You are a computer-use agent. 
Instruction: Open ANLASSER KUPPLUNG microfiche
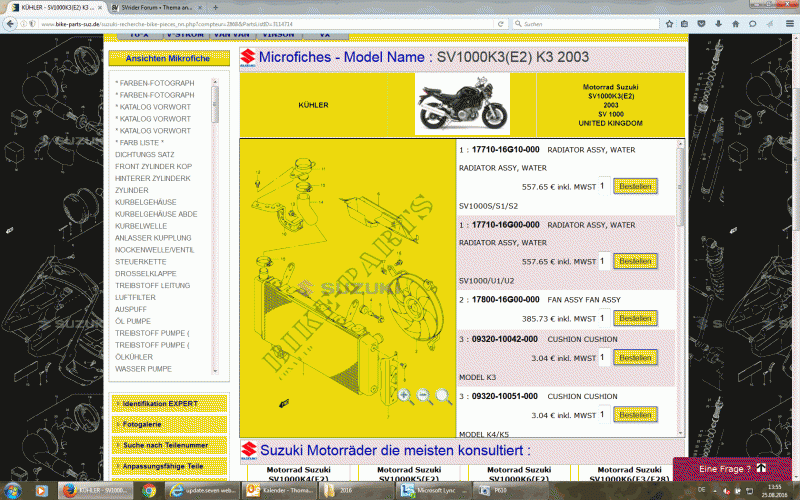pyautogui.click(x=153, y=238)
